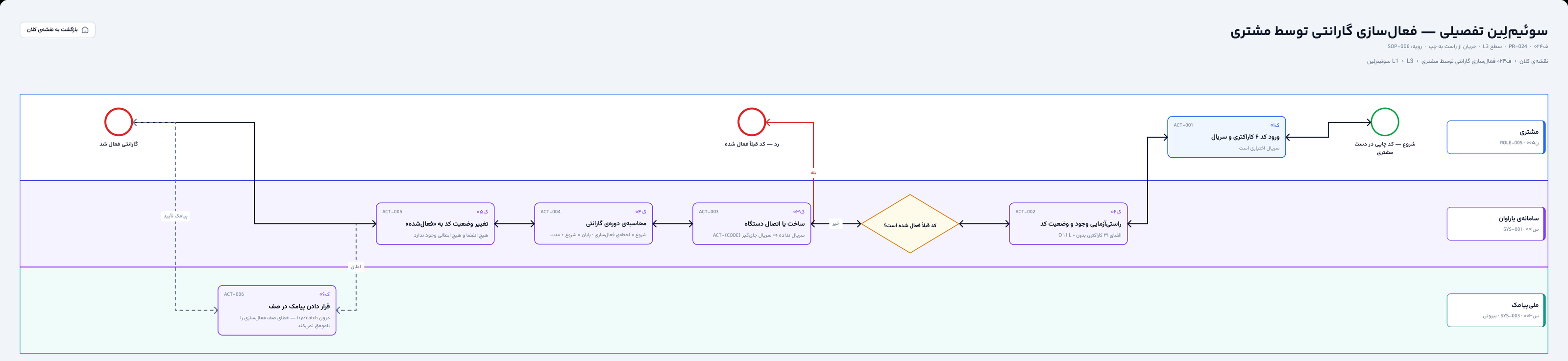Viewport: 1568px width, 361px height.
Task: Open breadcrumb item 'ف۰۲۴ فعال‌سازی گارانتی توسط مشتری'
Action: tap(1467, 61)
